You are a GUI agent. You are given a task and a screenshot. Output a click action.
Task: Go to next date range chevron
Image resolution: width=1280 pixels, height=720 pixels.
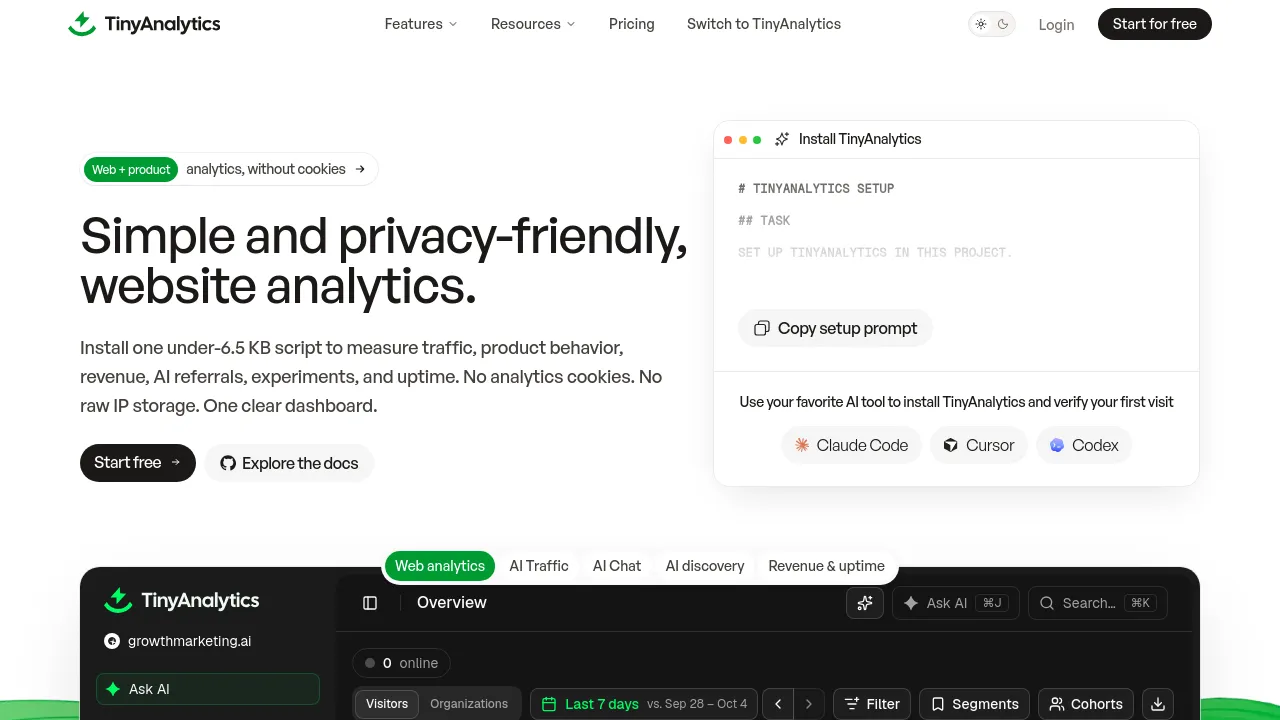[809, 704]
